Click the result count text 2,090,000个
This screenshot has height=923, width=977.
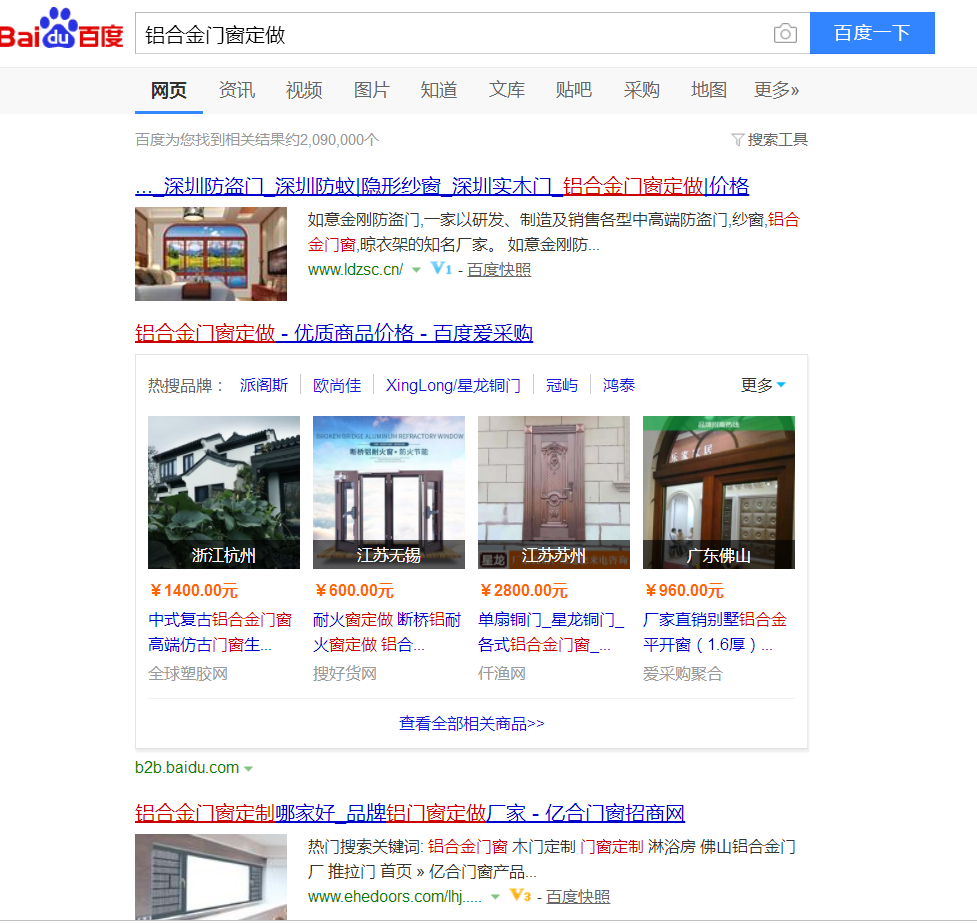point(257,140)
